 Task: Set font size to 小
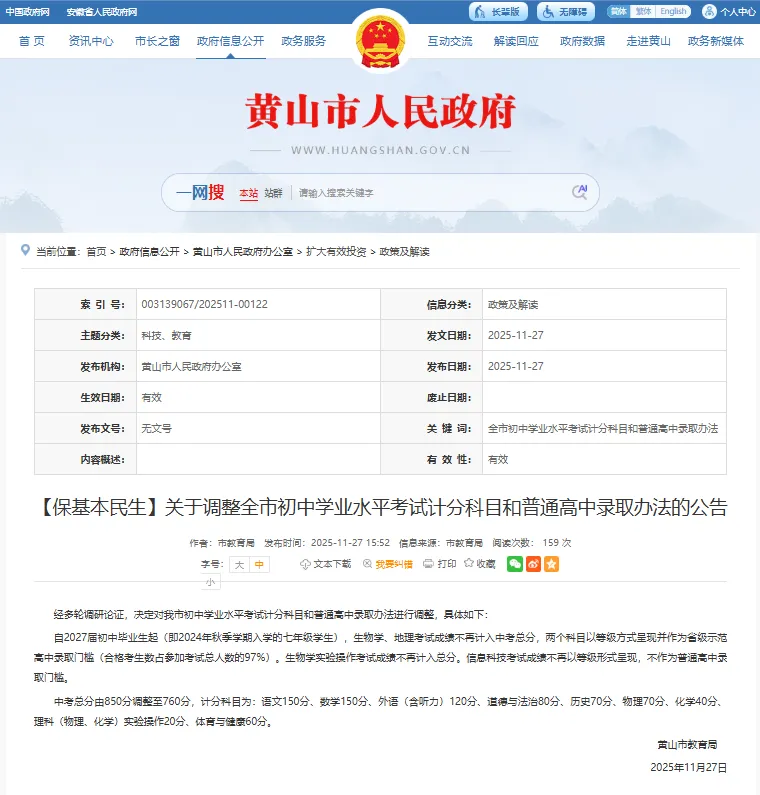[210, 582]
